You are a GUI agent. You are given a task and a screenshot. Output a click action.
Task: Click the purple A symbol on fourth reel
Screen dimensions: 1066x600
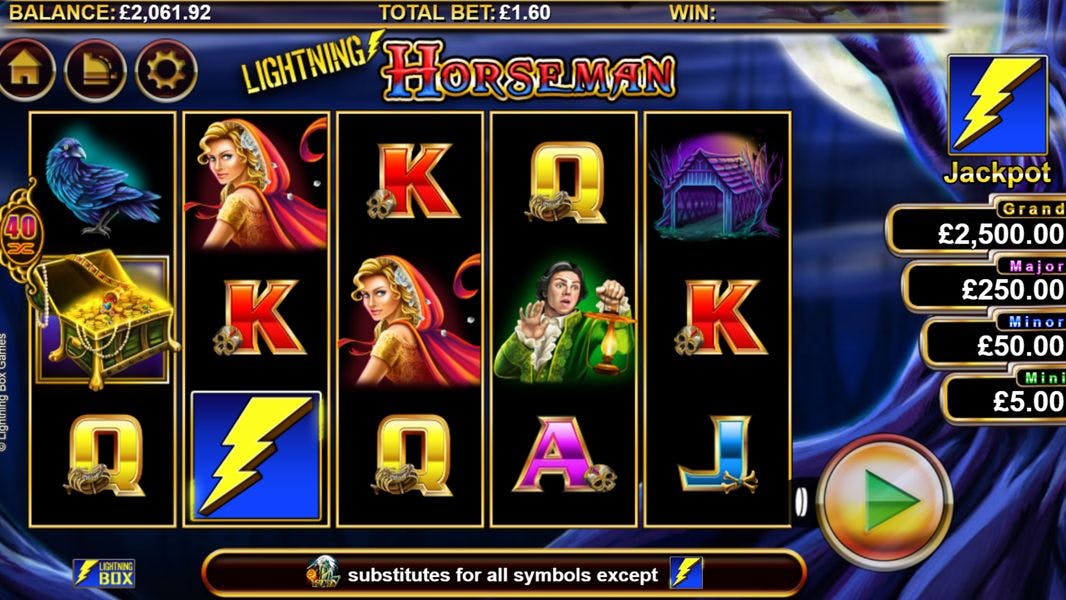564,455
